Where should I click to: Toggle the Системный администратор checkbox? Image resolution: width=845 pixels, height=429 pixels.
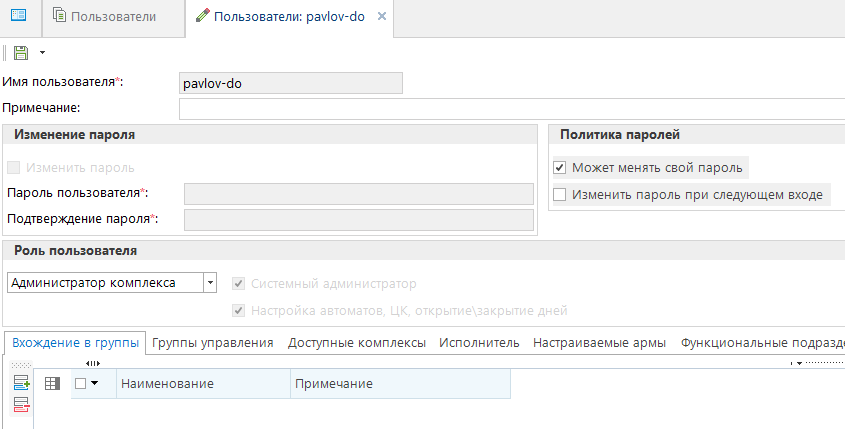point(238,283)
